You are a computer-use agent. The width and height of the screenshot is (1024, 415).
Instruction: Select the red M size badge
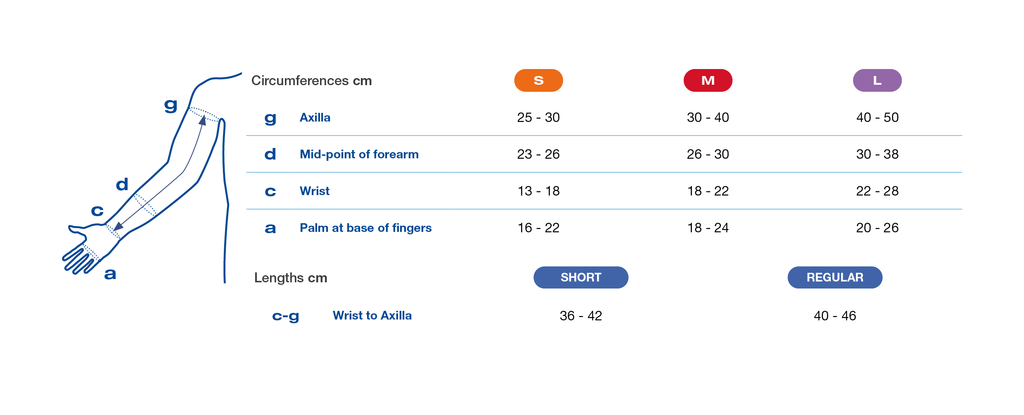click(708, 80)
